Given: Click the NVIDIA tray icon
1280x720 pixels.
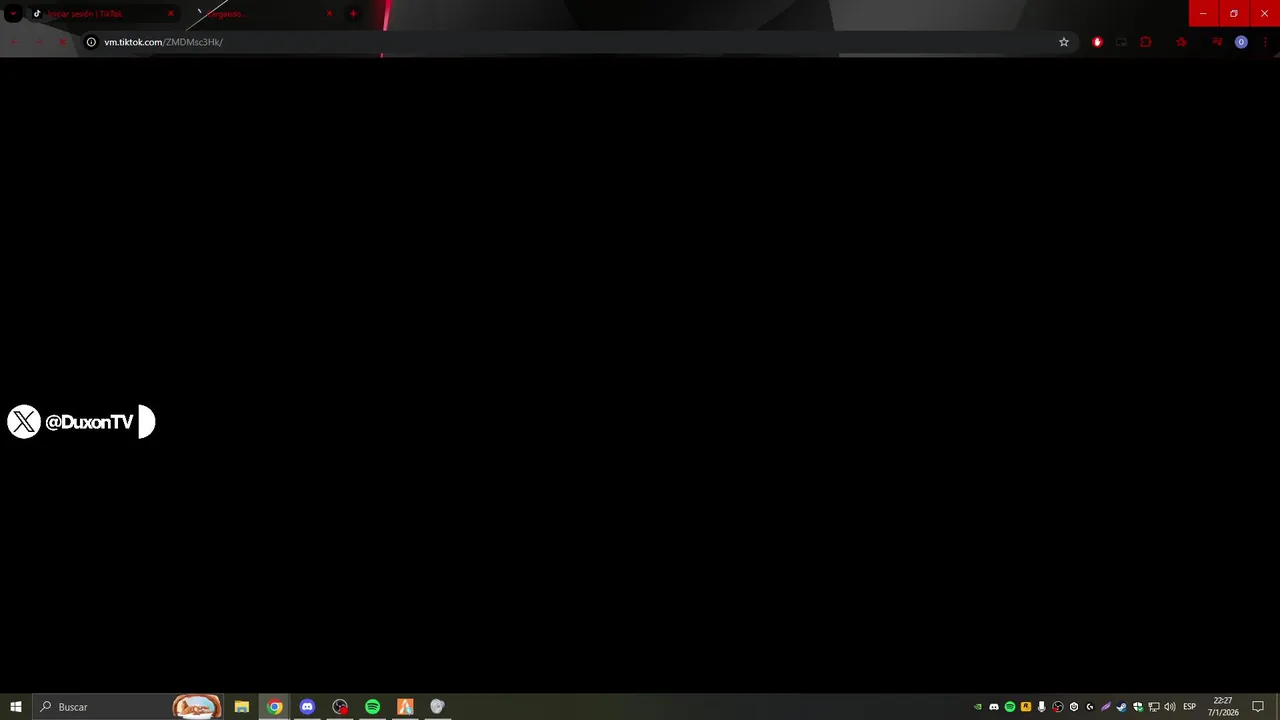Looking at the screenshot, I should tap(978, 707).
